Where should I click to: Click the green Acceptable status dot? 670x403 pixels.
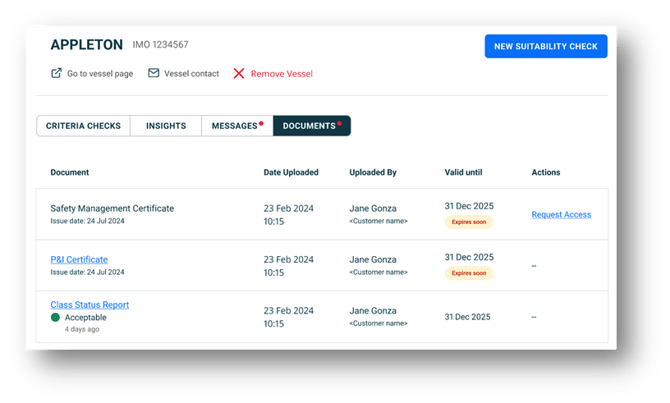click(x=56, y=317)
